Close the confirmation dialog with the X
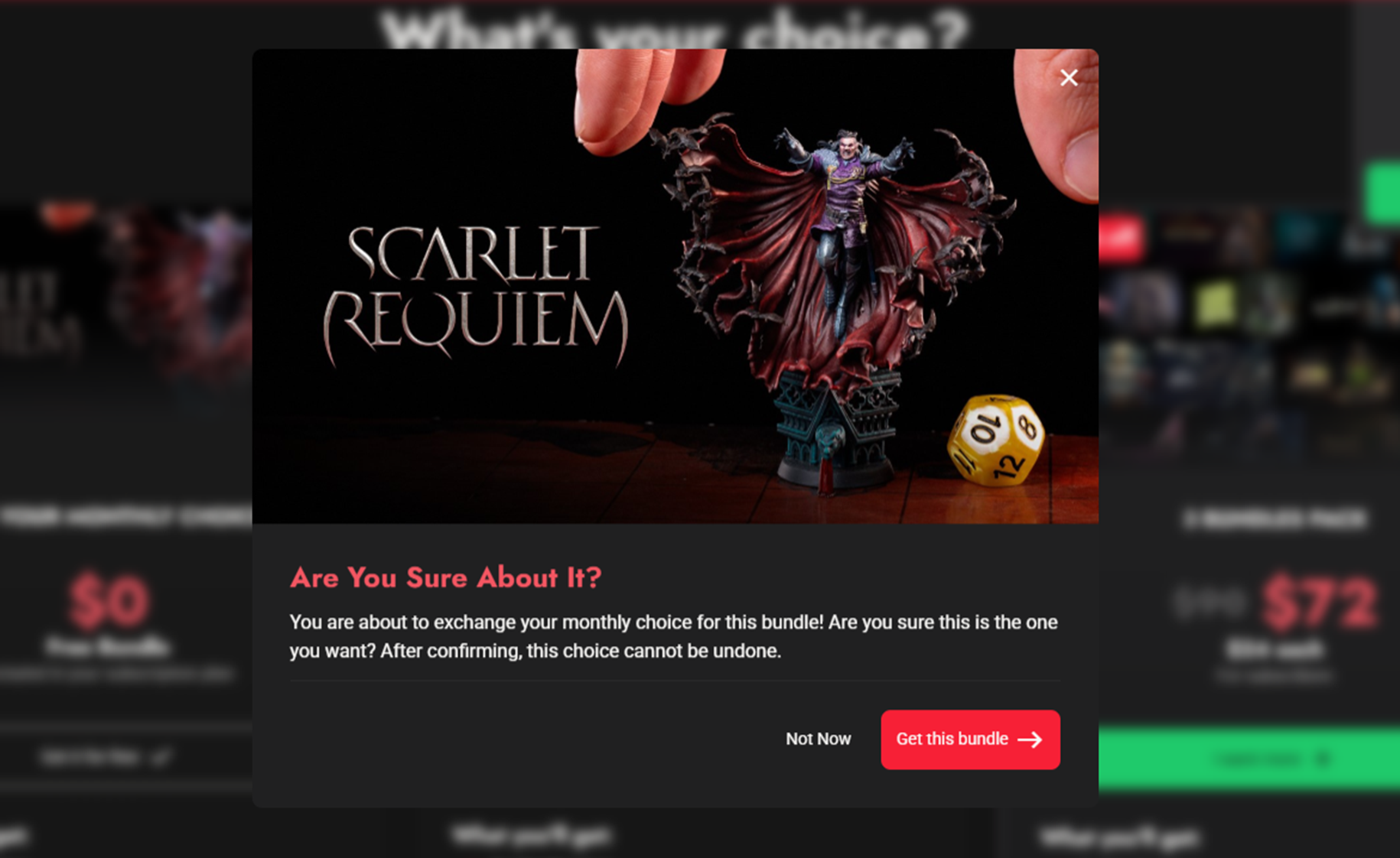1400x858 pixels. coord(1069,78)
